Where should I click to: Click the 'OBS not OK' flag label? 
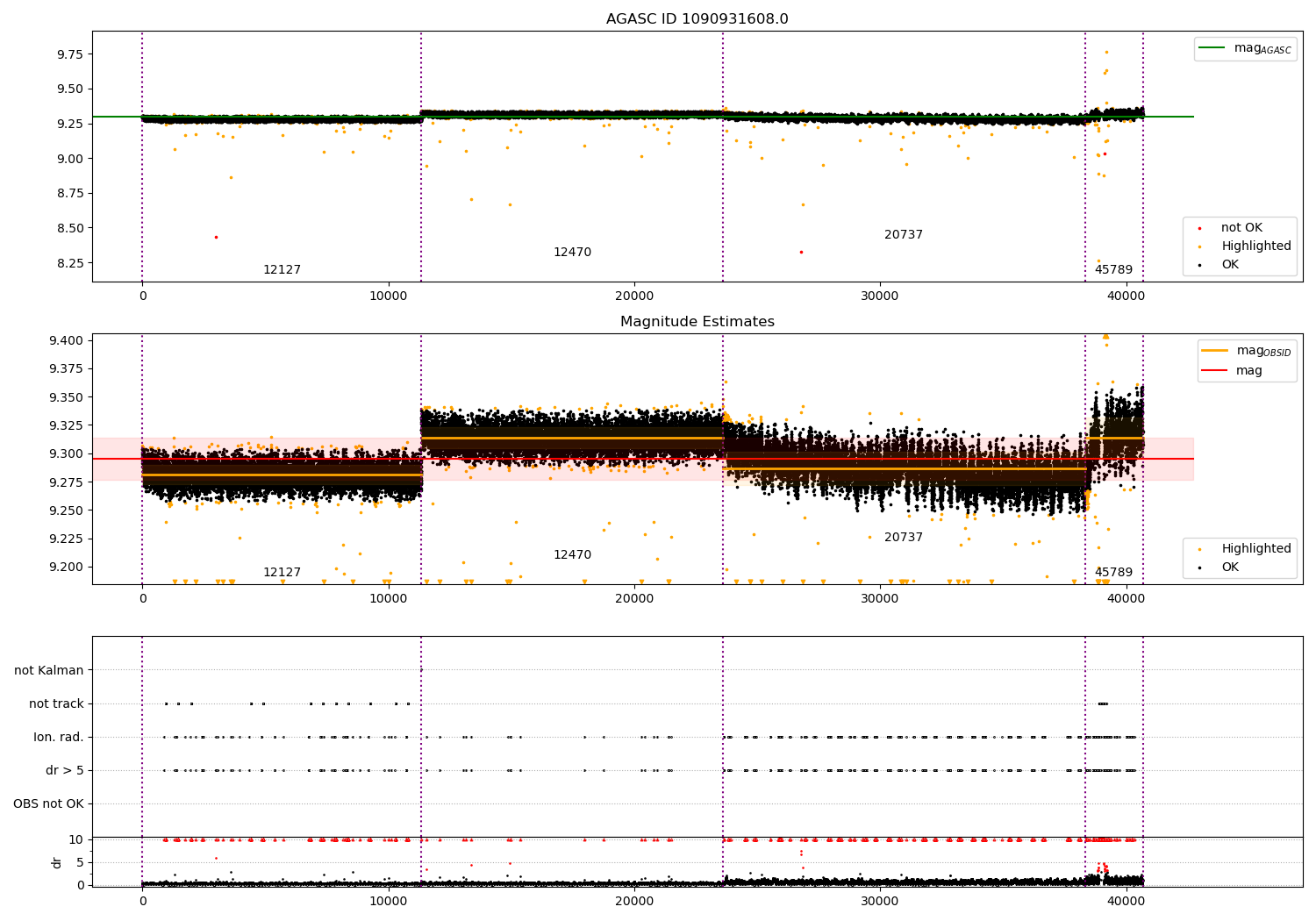[x=48, y=803]
